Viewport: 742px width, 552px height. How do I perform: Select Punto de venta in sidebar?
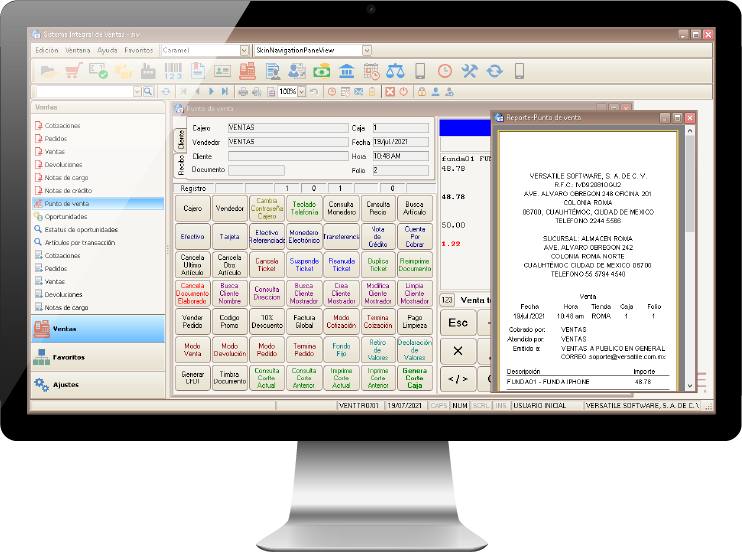(x=98, y=204)
